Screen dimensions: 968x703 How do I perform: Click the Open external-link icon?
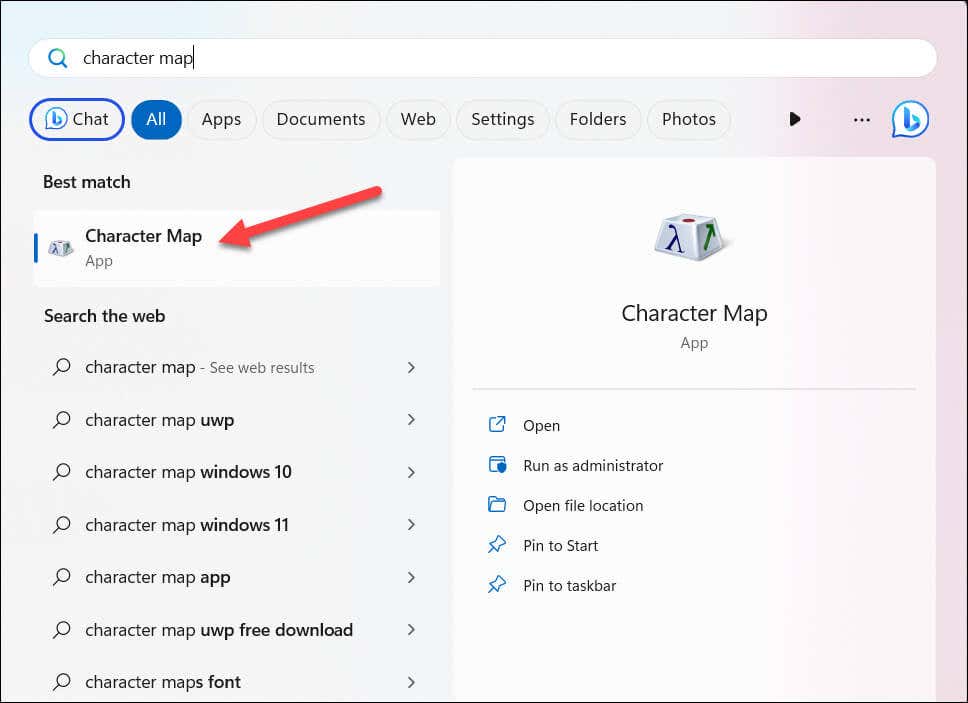pos(497,425)
